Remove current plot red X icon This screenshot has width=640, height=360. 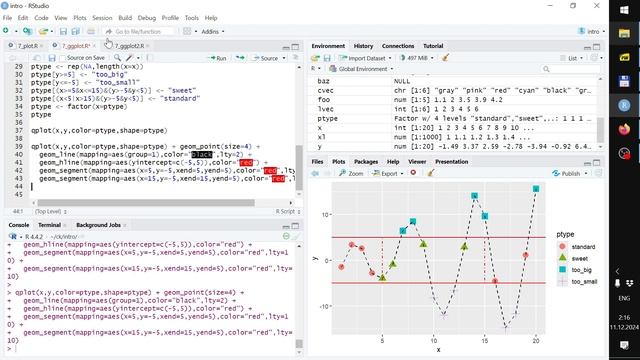click(413, 173)
